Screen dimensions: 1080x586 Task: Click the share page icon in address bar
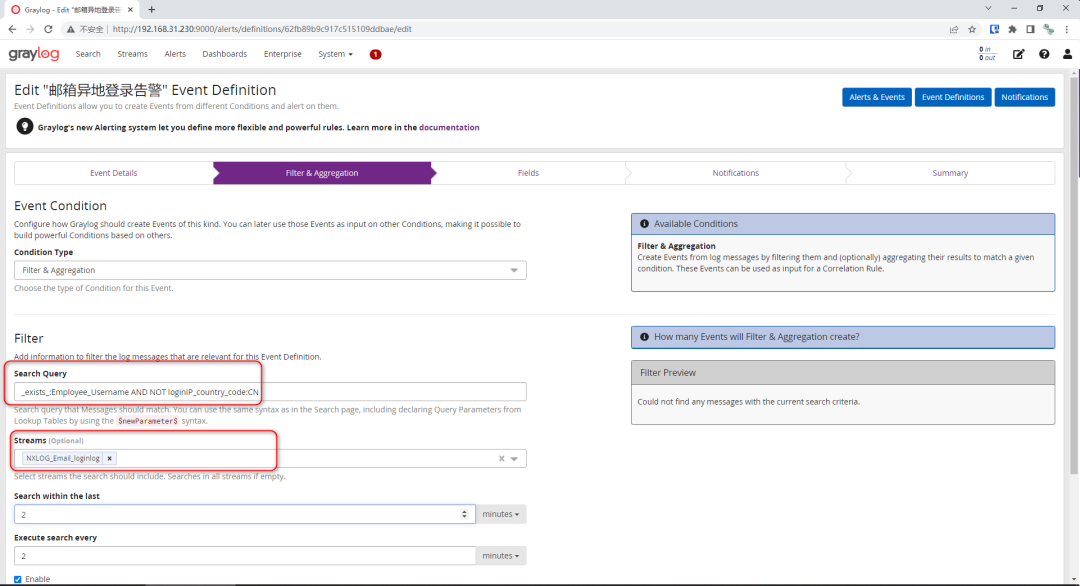coord(954,29)
